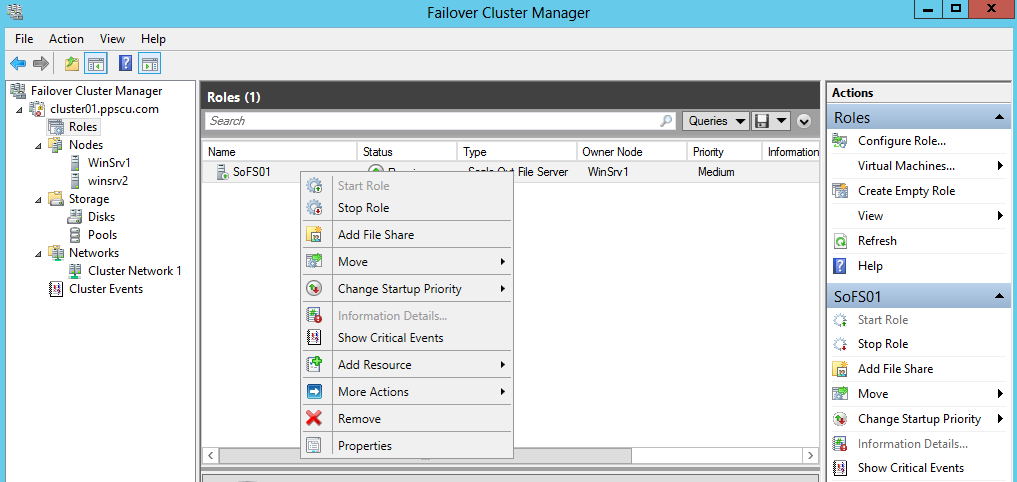The image size is (1017, 482).
Task: Open the View menu in the menu bar
Action: coord(113,39)
